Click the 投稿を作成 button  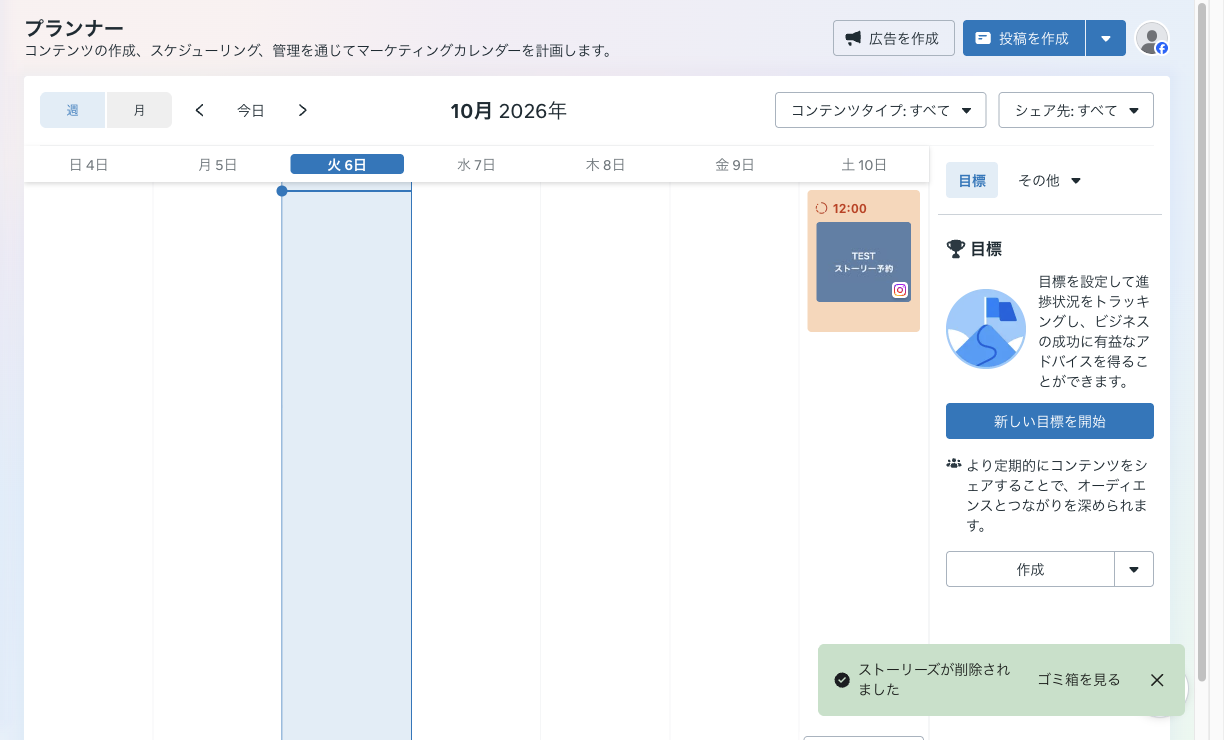point(1023,38)
